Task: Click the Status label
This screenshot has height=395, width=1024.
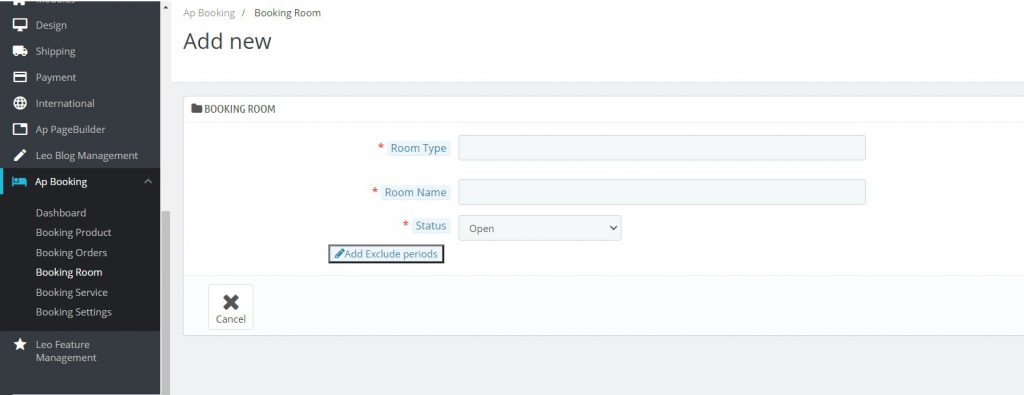Action: pos(431,226)
